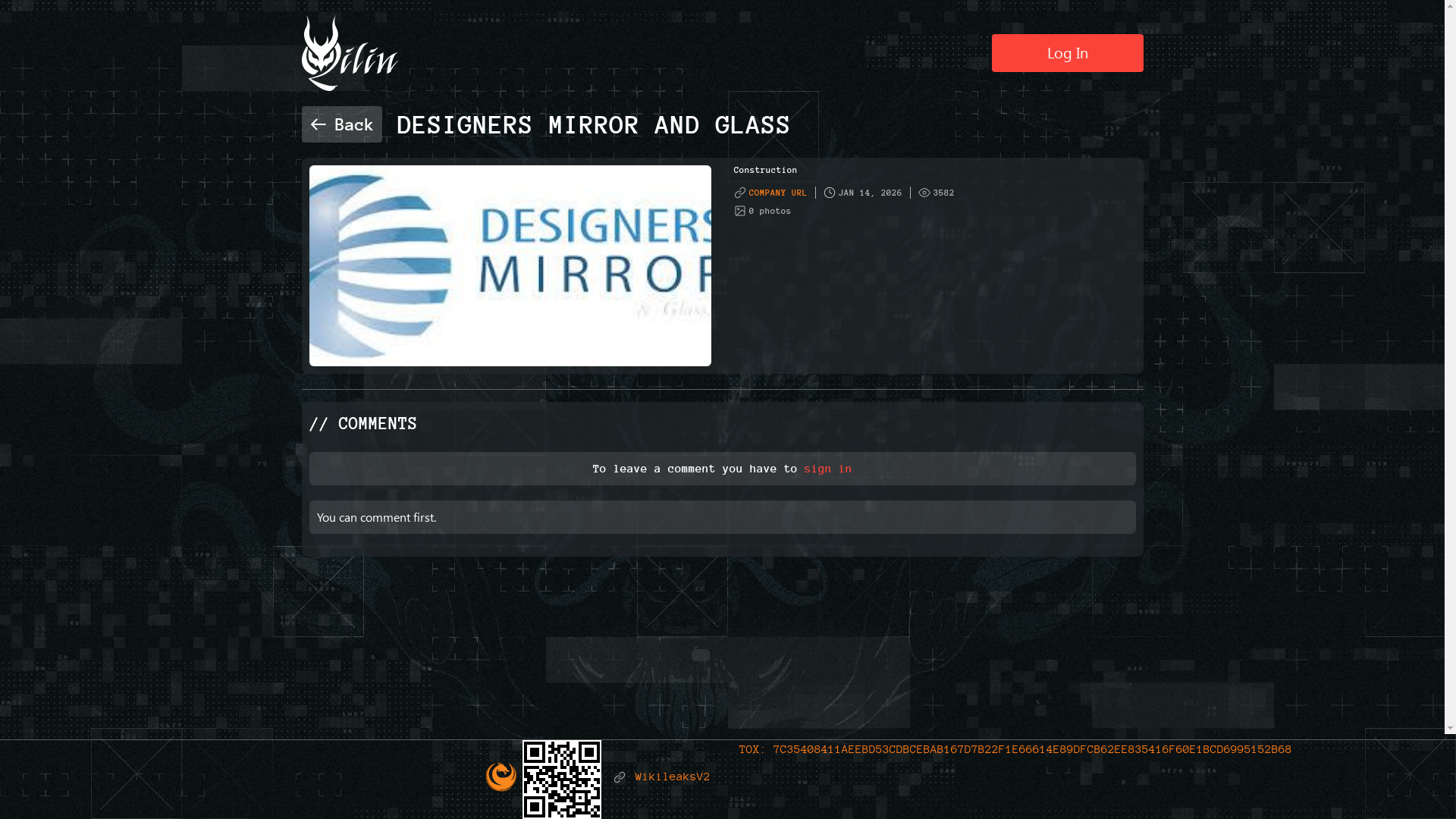Viewport: 1456px width, 819px height.
Task: Click the link icon beside WikileaksV2
Action: click(x=620, y=777)
